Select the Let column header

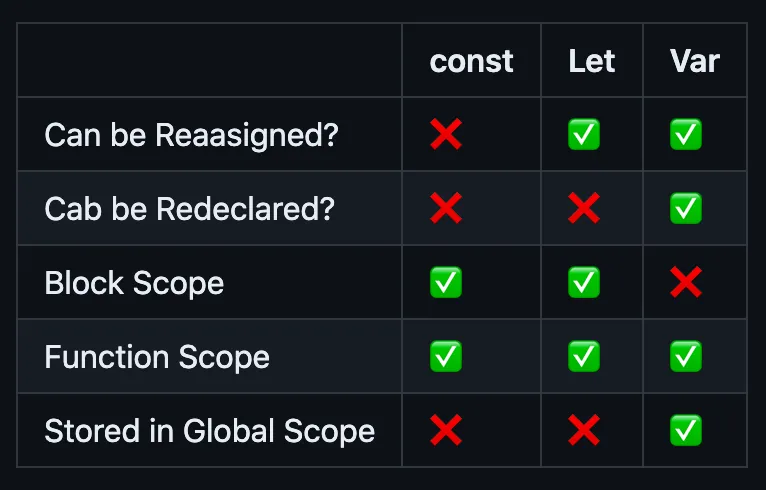[x=592, y=61]
